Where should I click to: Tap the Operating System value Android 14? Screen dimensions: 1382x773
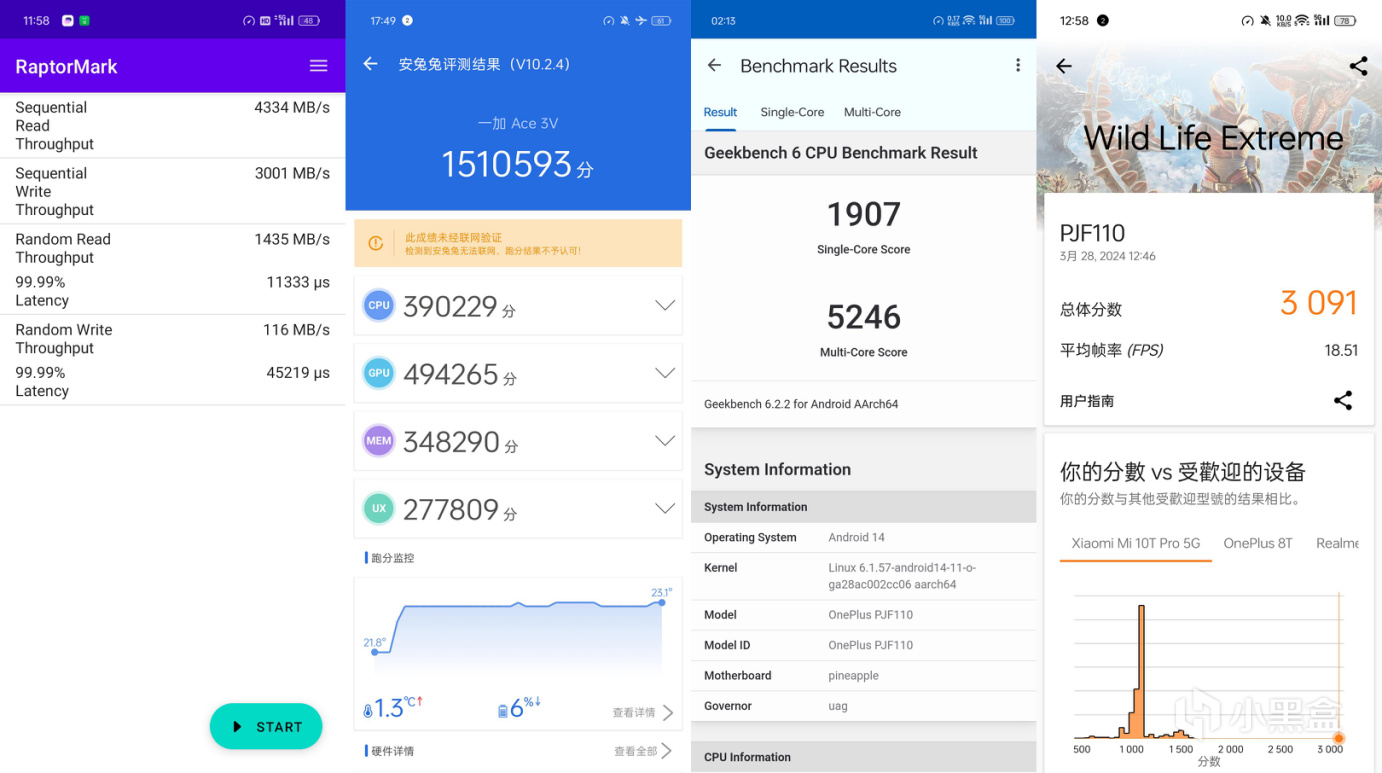tap(856, 537)
